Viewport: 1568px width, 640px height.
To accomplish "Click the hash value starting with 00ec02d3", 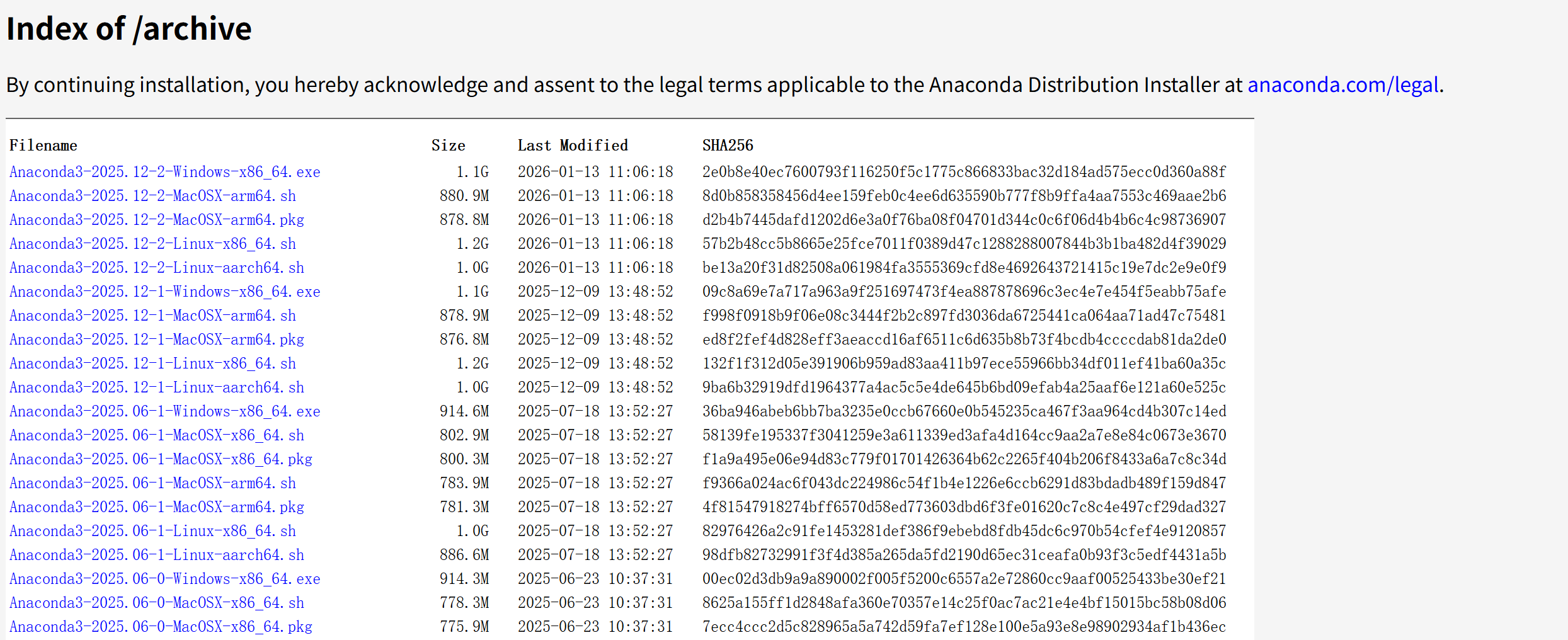I will click(x=964, y=579).
